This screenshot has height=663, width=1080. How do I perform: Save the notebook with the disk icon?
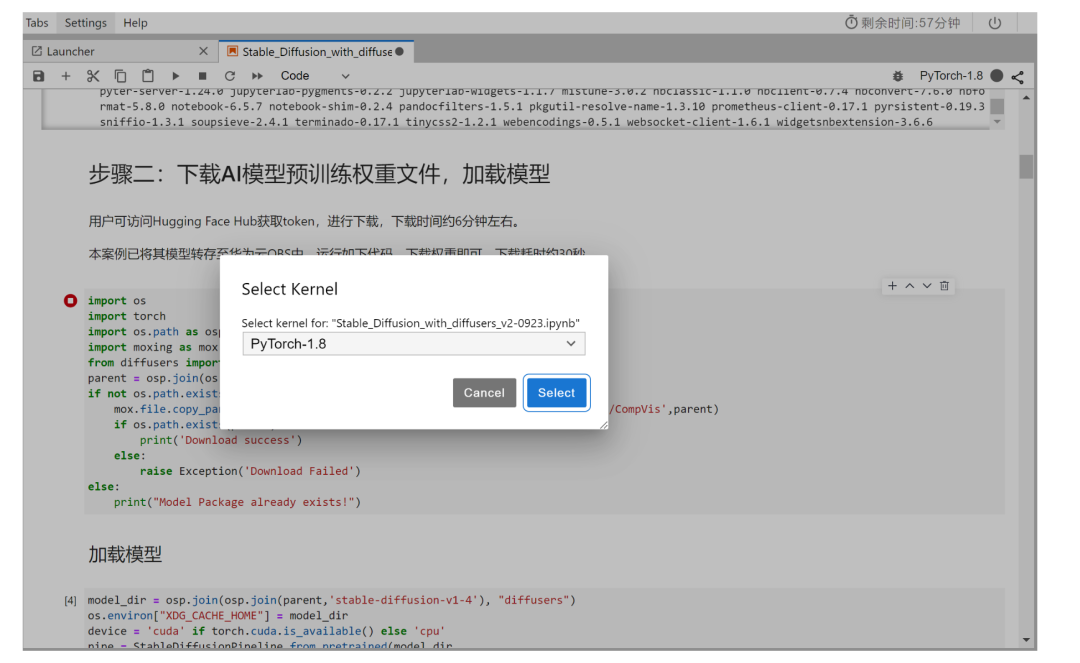coord(39,76)
